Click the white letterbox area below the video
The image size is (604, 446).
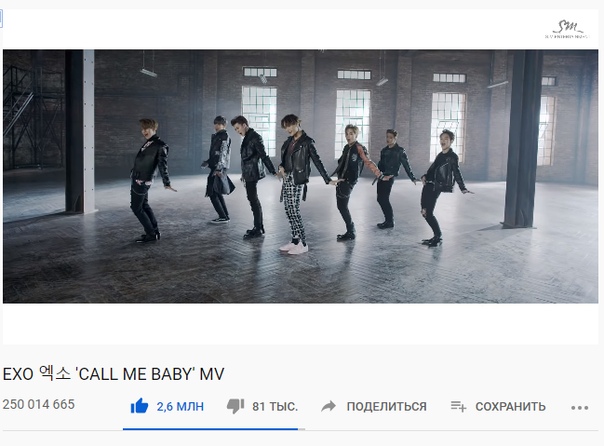[300, 324]
